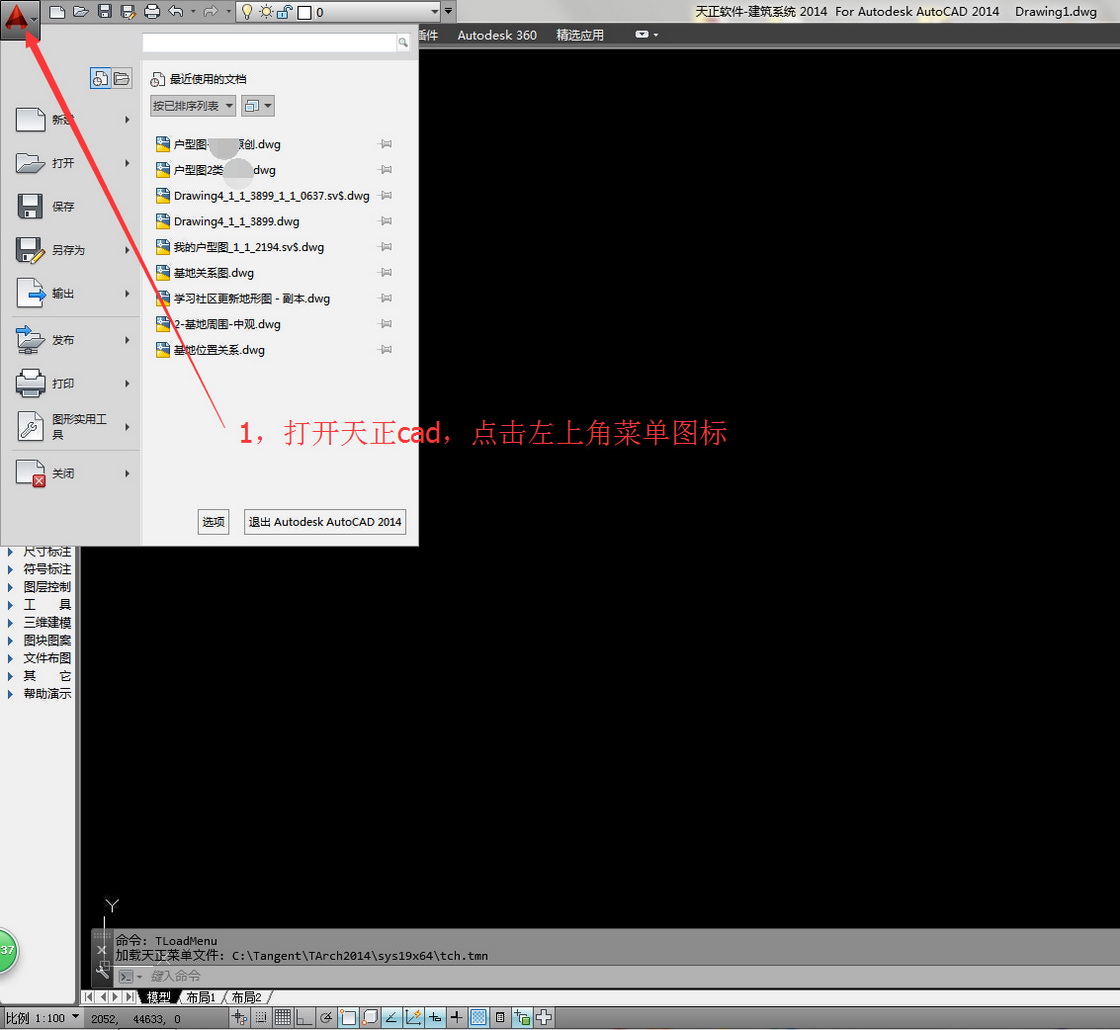Go to first layout tab arrow
The height and width of the screenshot is (1030, 1120).
click(89, 996)
